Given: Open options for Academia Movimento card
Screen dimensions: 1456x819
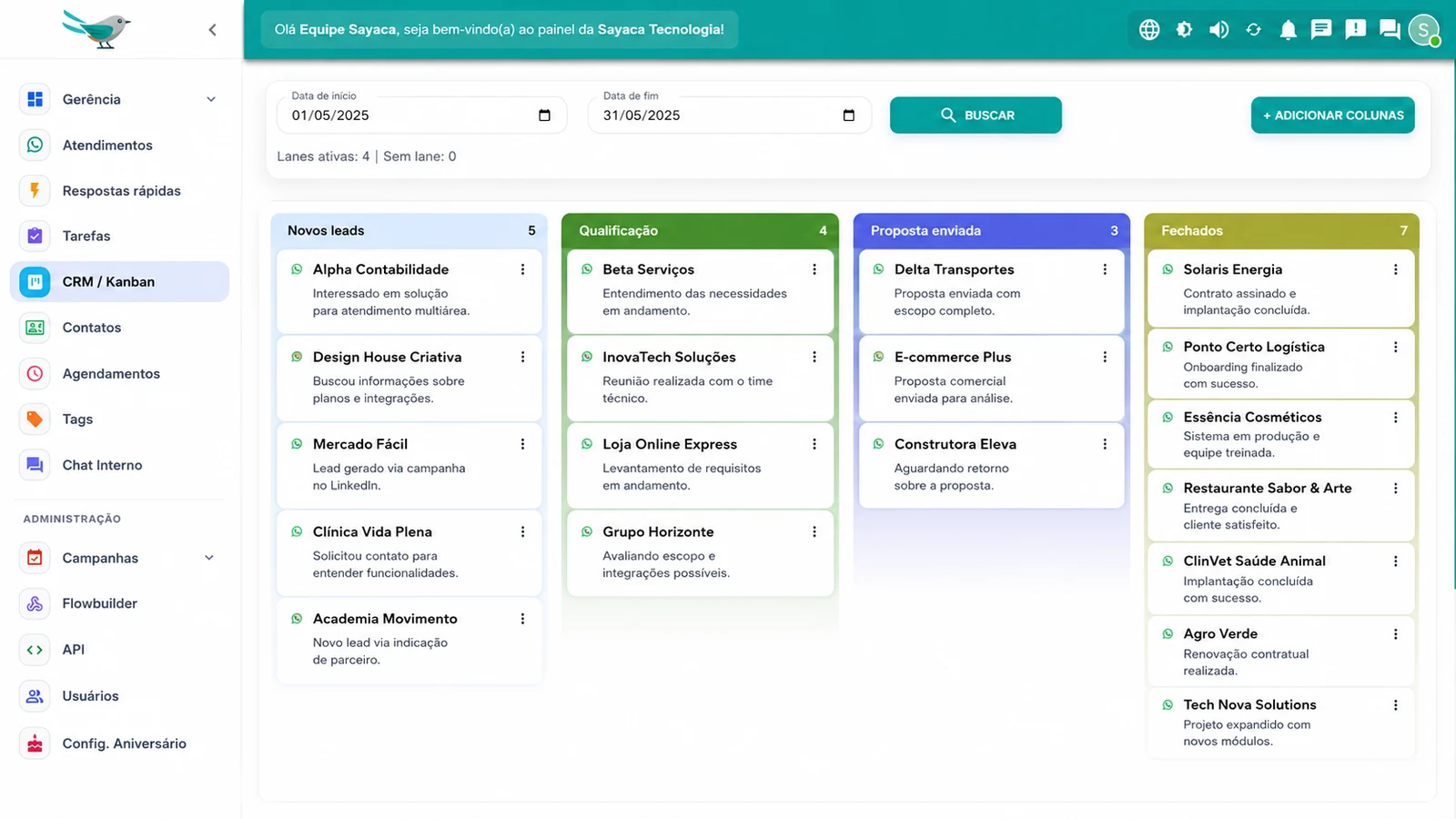Looking at the screenshot, I should (x=522, y=619).
